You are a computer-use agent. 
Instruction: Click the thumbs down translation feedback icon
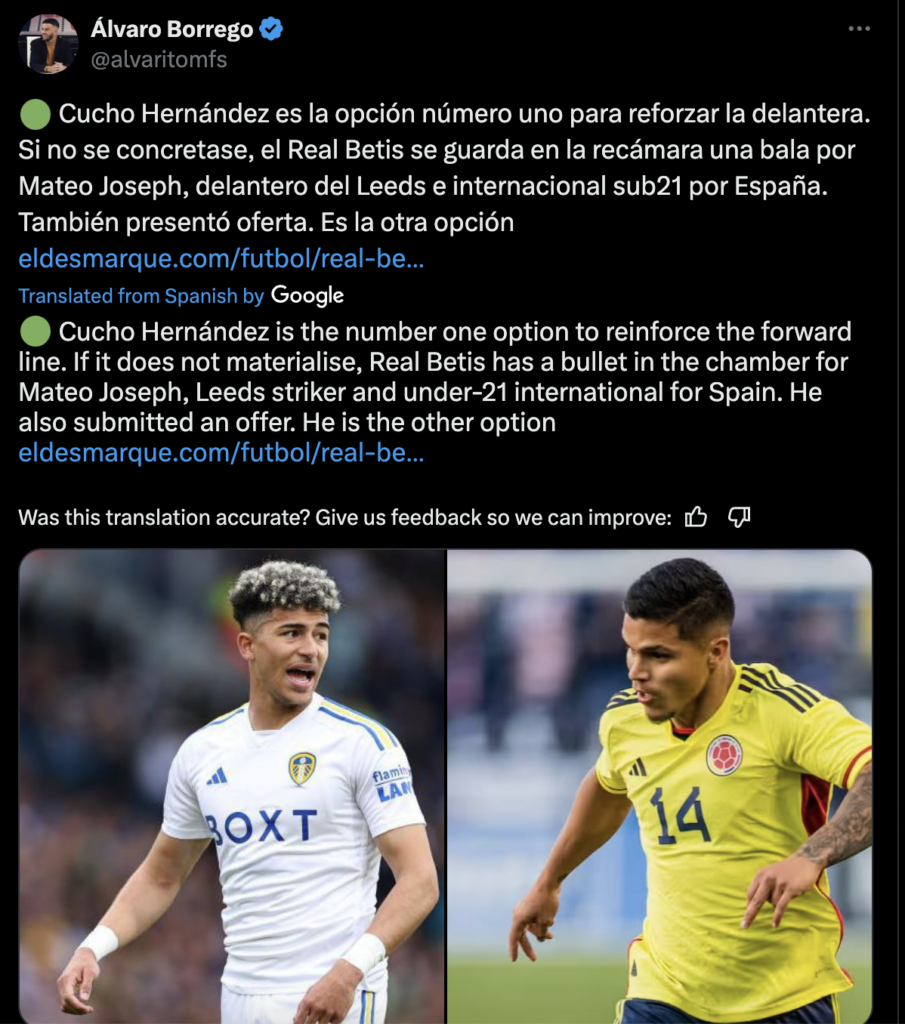point(739,517)
